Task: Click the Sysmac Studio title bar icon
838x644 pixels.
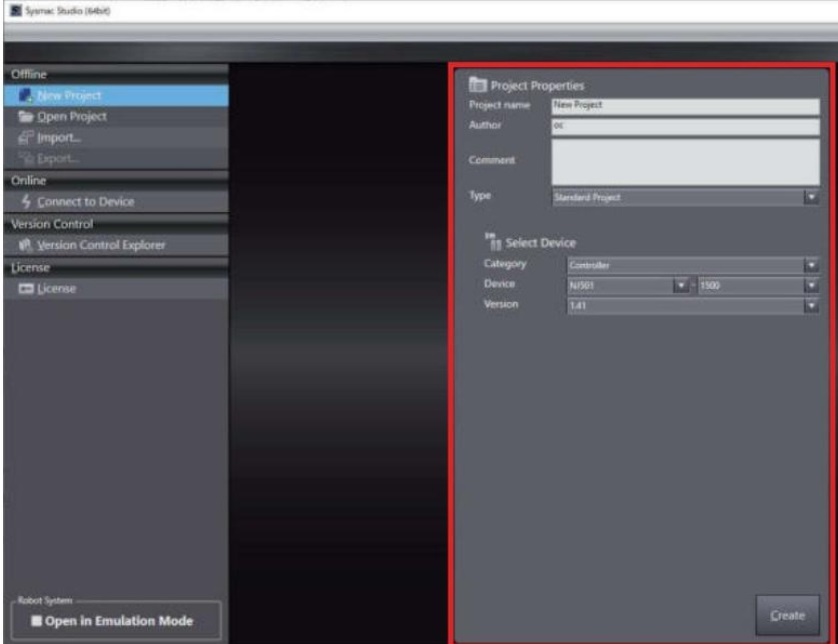Action: [x=16, y=10]
